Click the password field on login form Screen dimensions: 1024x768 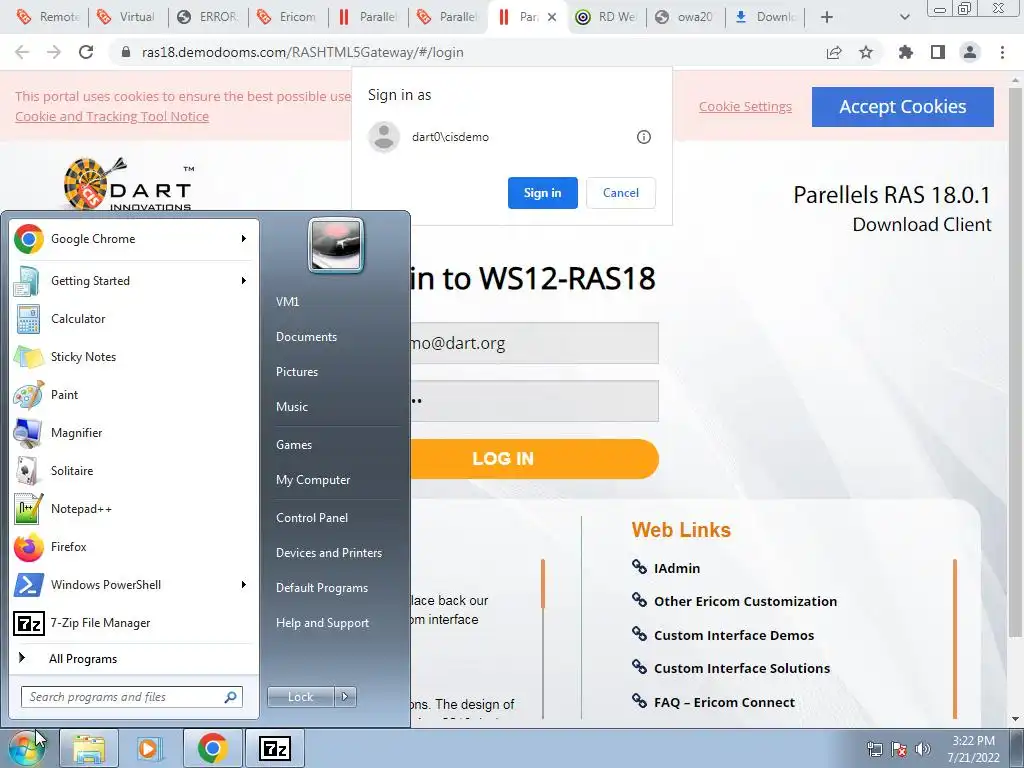(x=534, y=401)
